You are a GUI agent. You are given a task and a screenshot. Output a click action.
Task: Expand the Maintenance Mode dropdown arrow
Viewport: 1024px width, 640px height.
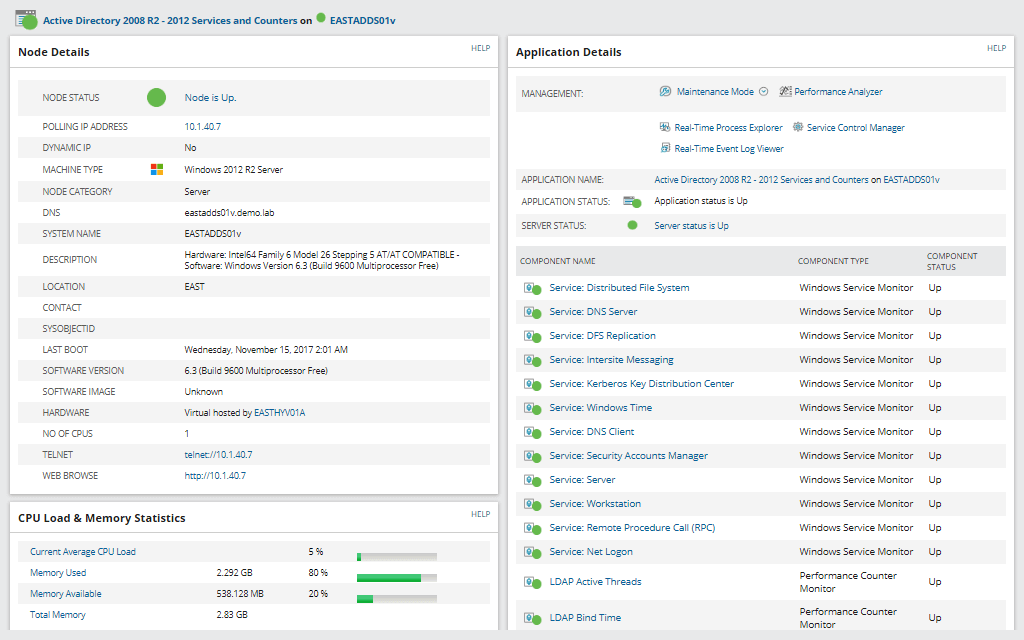[x=763, y=92]
